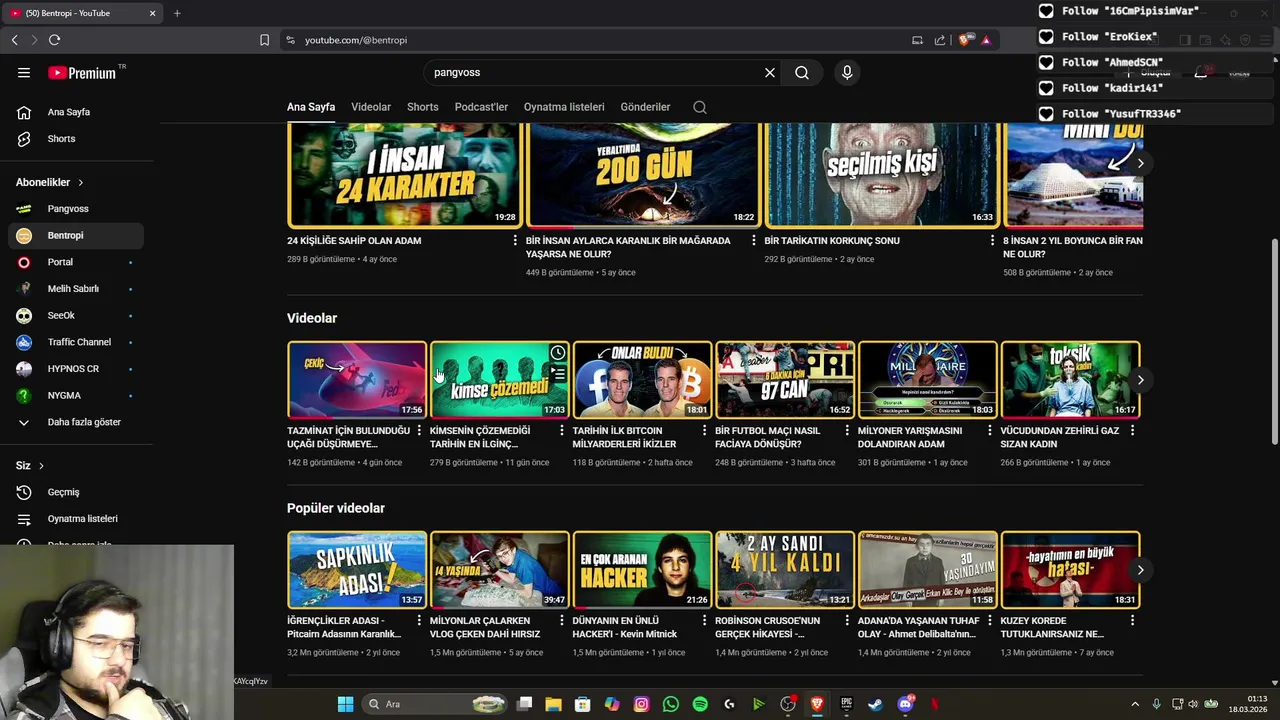Open Pangvoss subscription channel
This screenshot has width=1280, height=720.
point(76,209)
